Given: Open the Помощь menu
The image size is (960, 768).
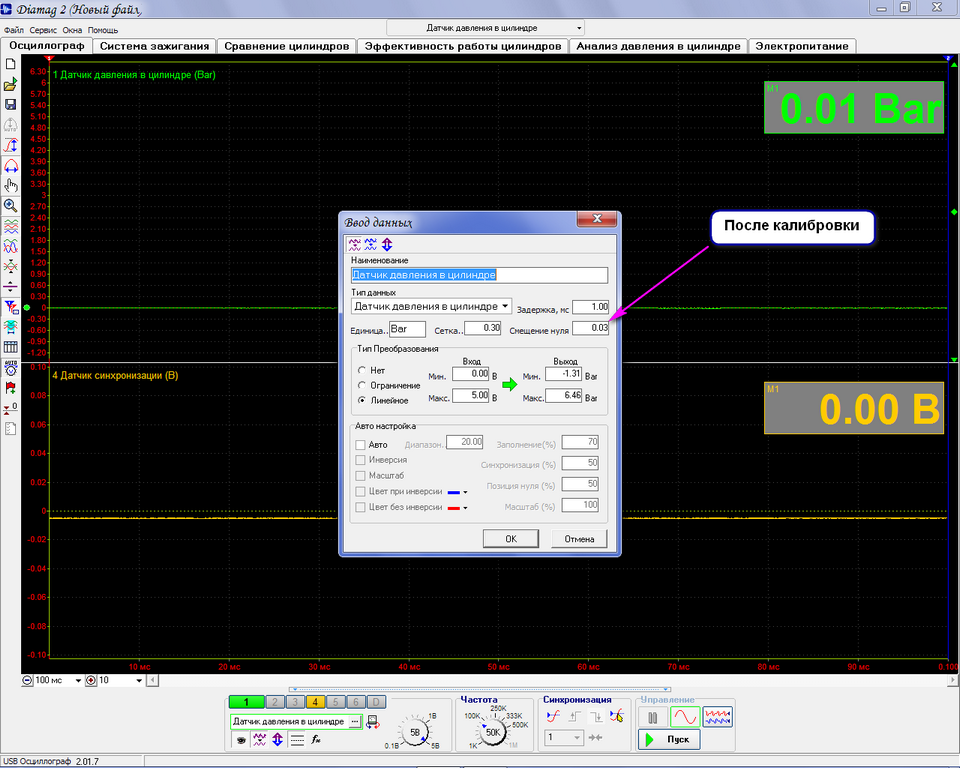Looking at the screenshot, I should (x=103, y=30).
